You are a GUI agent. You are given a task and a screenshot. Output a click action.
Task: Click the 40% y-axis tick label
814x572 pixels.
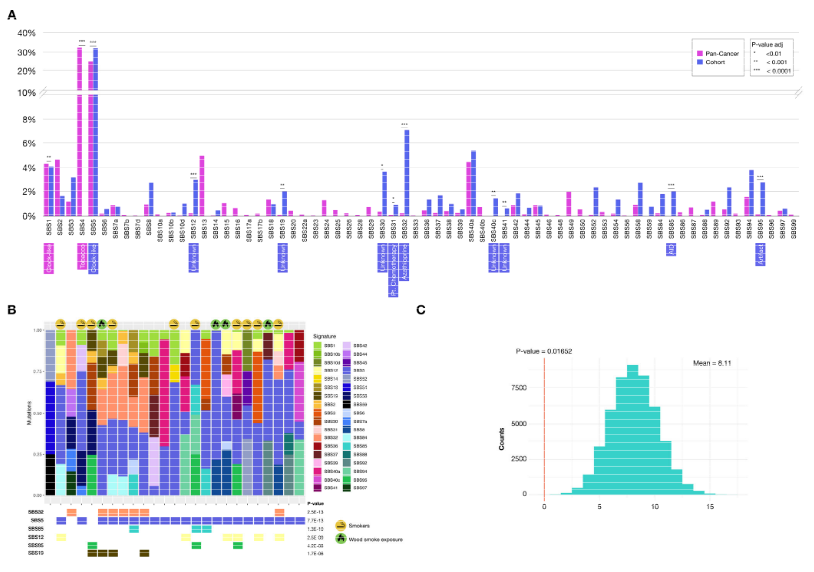click(x=26, y=33)
